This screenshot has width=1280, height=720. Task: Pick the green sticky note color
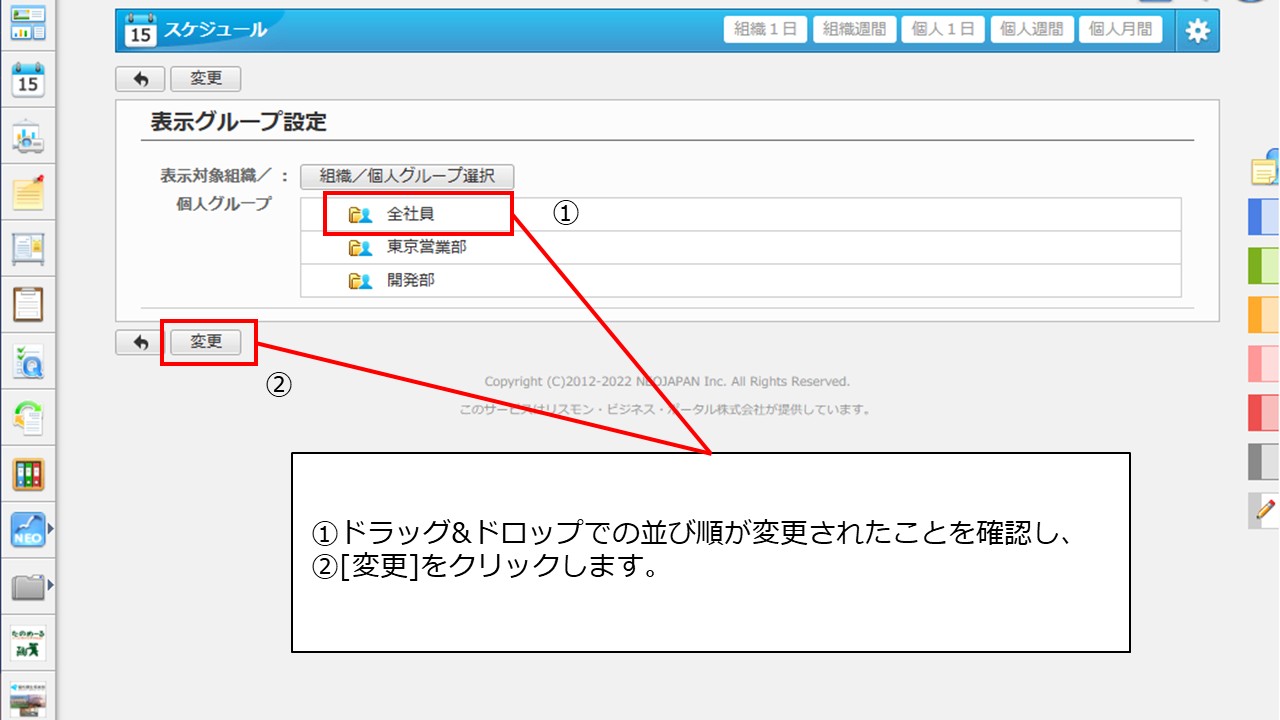point(1264,265)
